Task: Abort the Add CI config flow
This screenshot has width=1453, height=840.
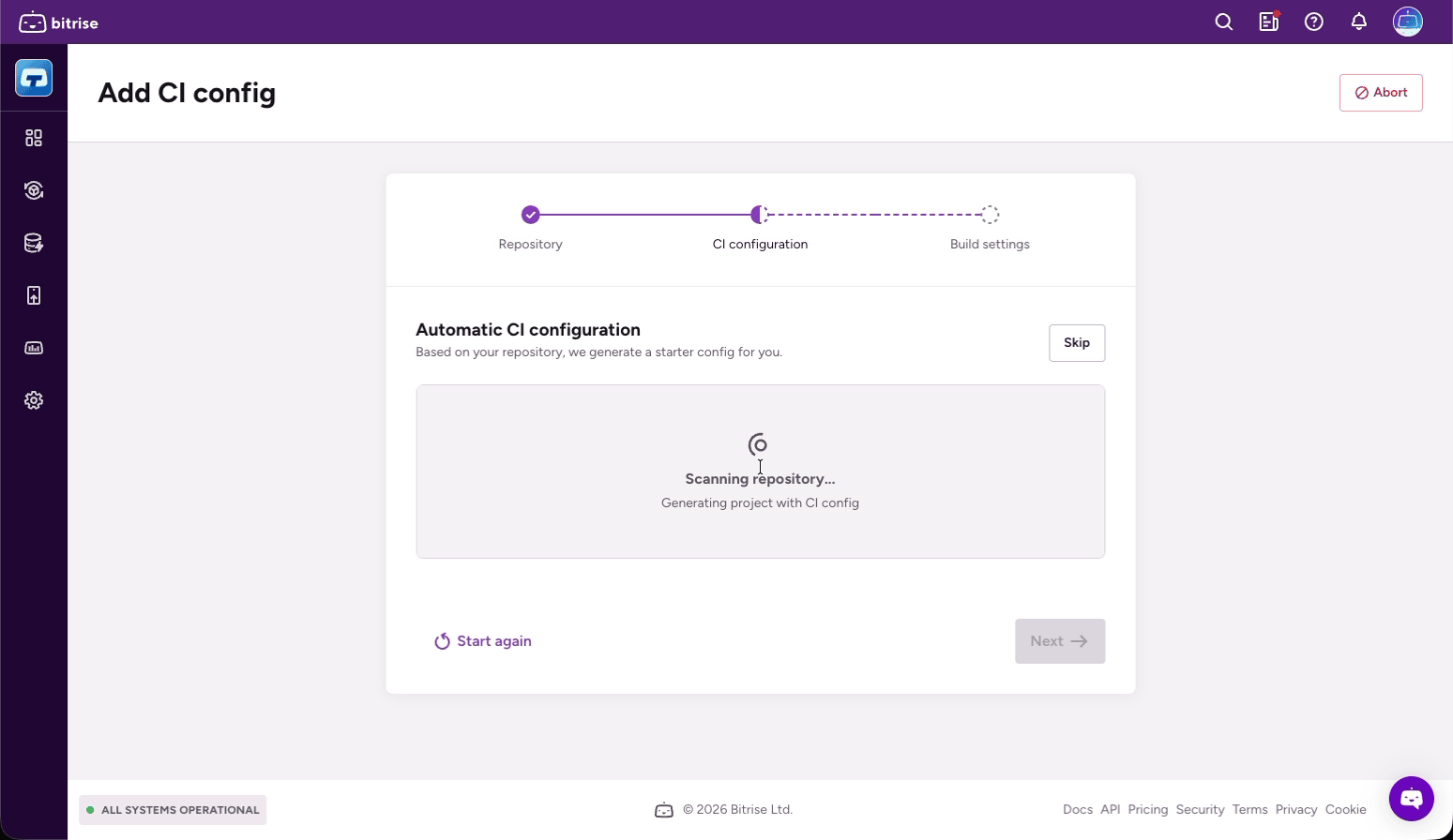Action: (1381, 93)
